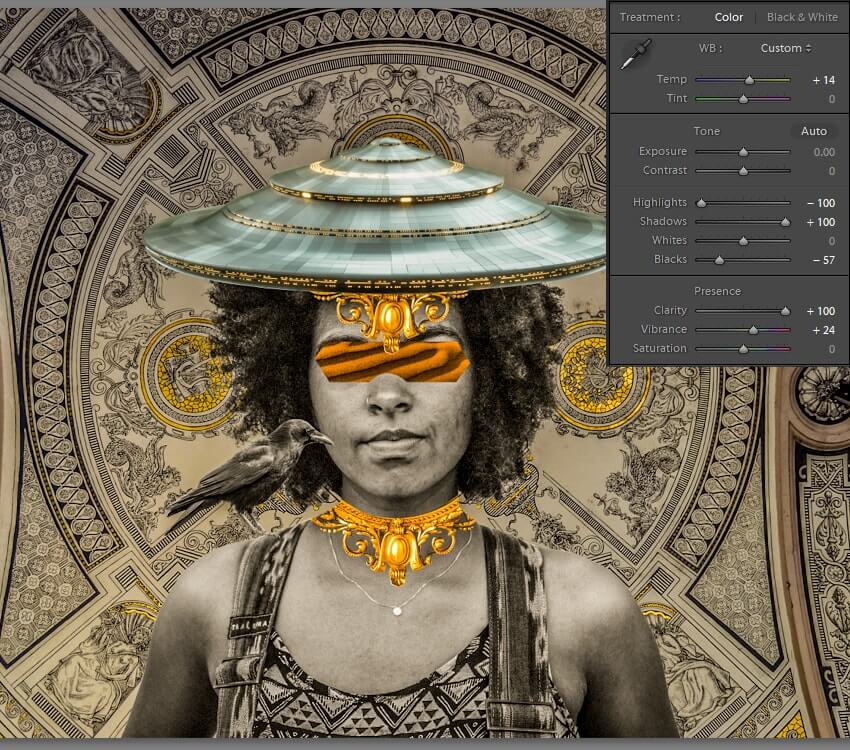This screenshot has height=750, width=850.
Task: Click the Presence section label
Action: pos(717,291)
